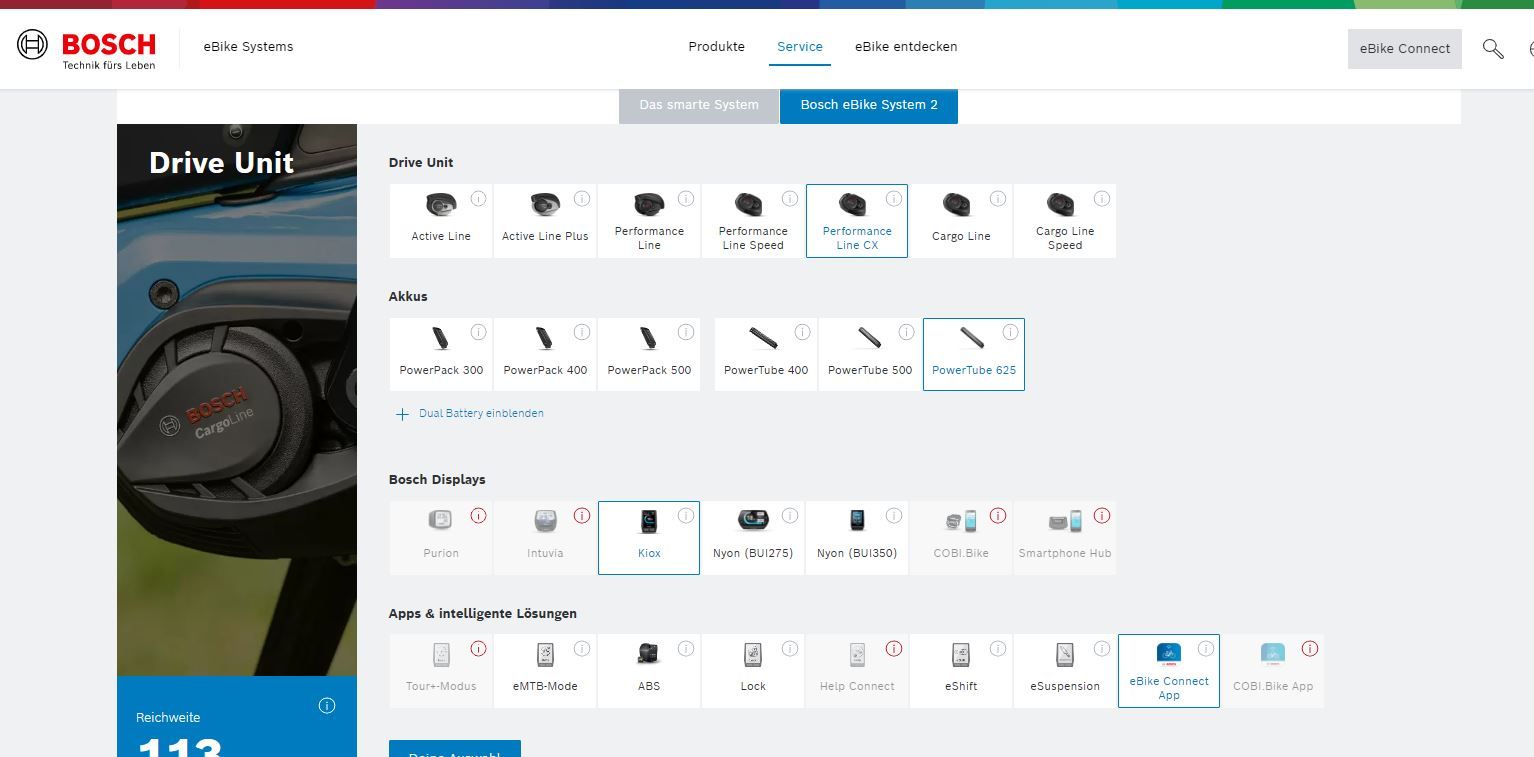The image size is (1534, 757).
Task: Select PowerTube 400 battery
Action: click(x=766, y=354)
